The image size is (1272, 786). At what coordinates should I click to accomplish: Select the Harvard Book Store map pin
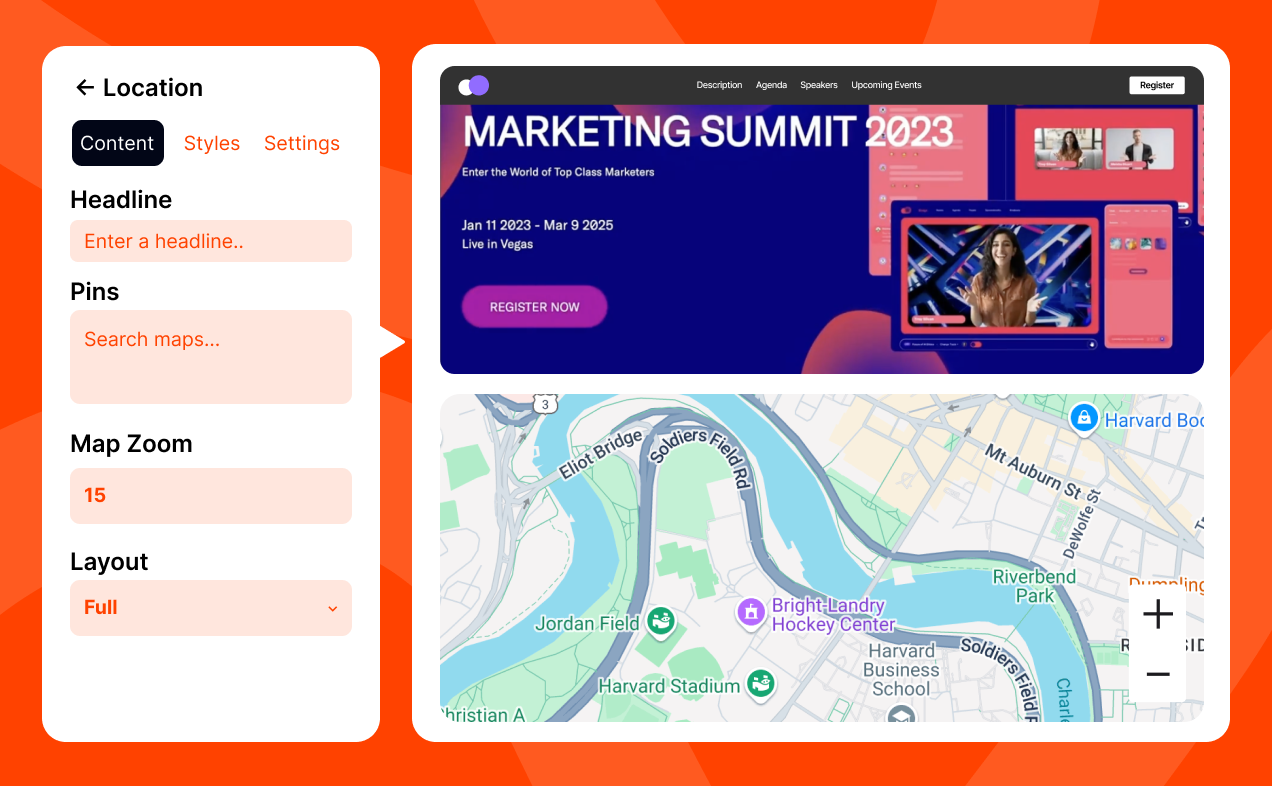point(1083,418)
